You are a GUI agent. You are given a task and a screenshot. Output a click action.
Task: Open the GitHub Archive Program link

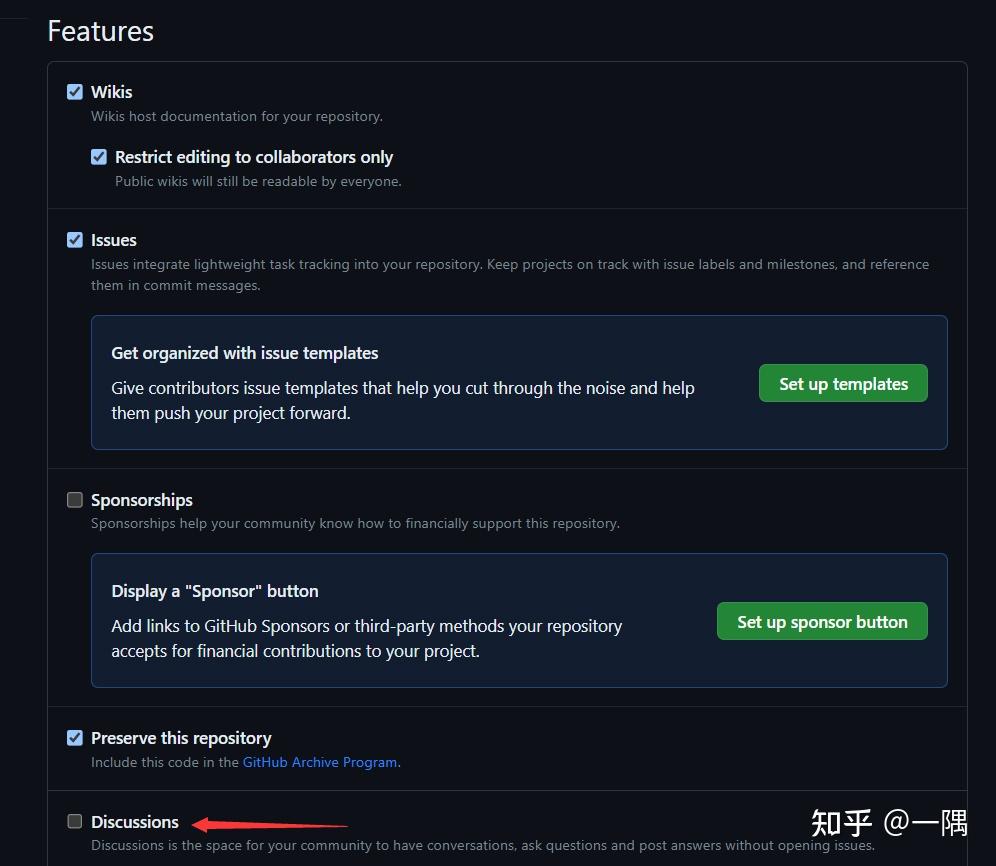(320, 762)
